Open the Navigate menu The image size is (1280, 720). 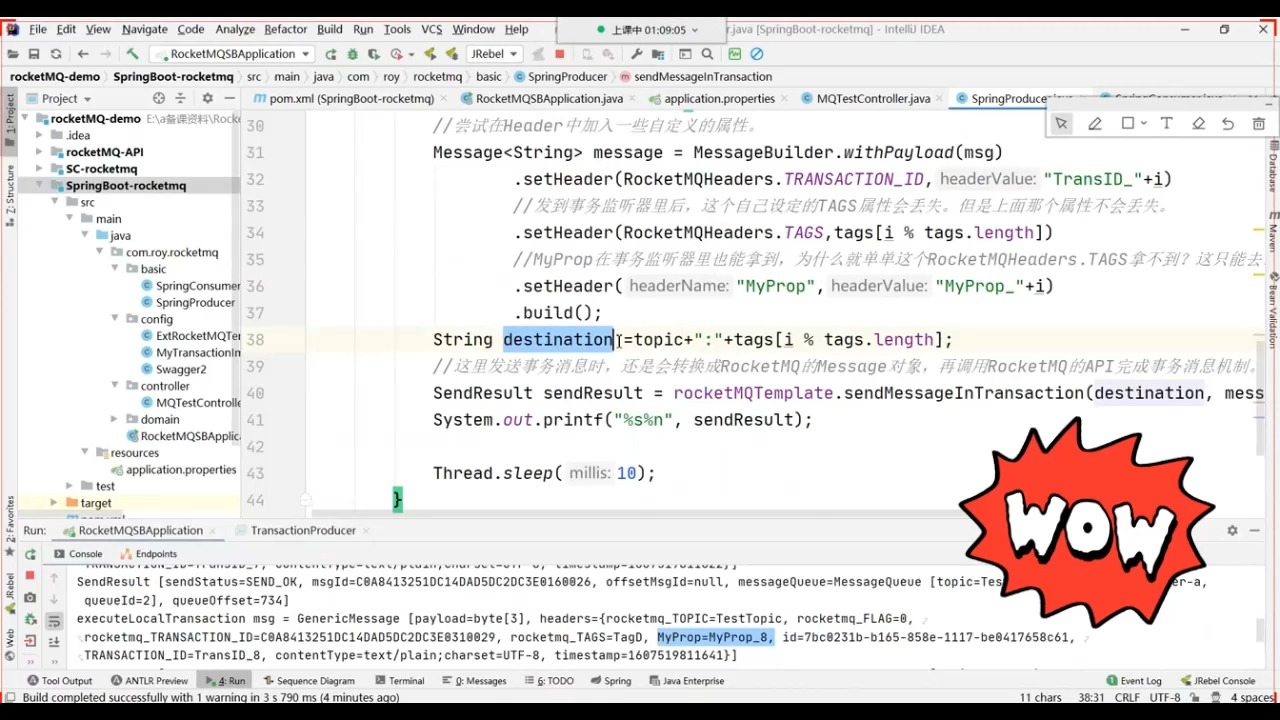click(x=145, y=29)
